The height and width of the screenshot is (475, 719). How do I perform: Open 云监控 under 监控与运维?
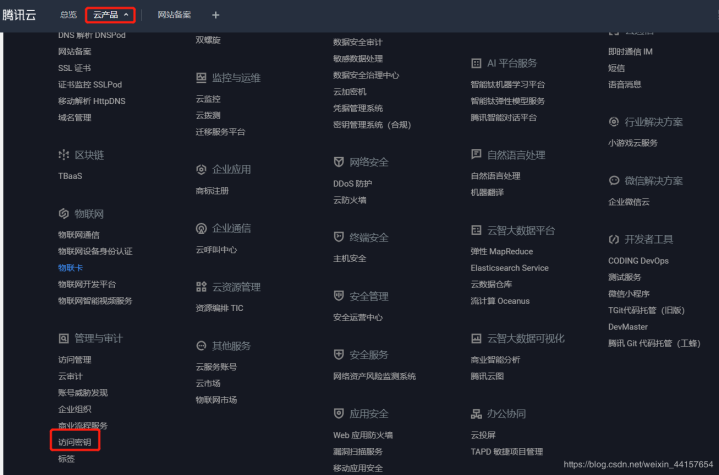click(x=208, y=99)
